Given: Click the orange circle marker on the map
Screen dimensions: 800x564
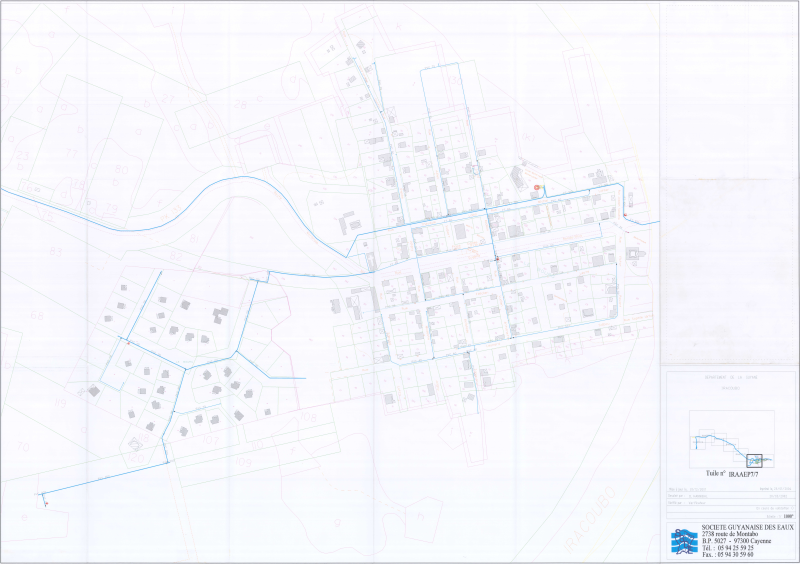Looking at the screenshot, I should (537, 187).
